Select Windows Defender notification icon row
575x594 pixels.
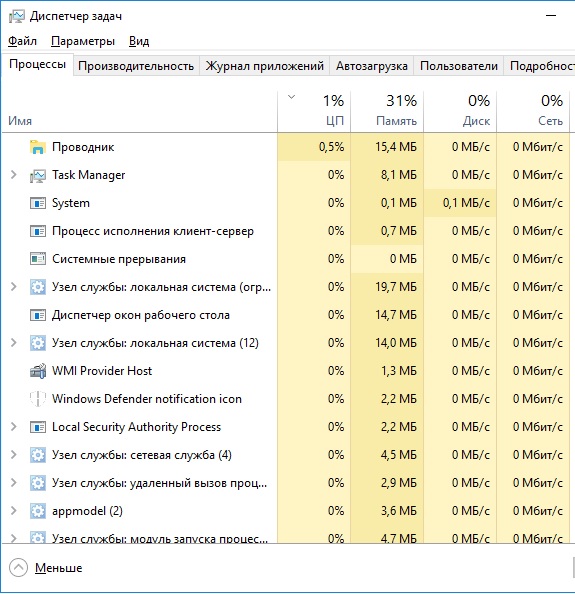(x=286, y=399)
